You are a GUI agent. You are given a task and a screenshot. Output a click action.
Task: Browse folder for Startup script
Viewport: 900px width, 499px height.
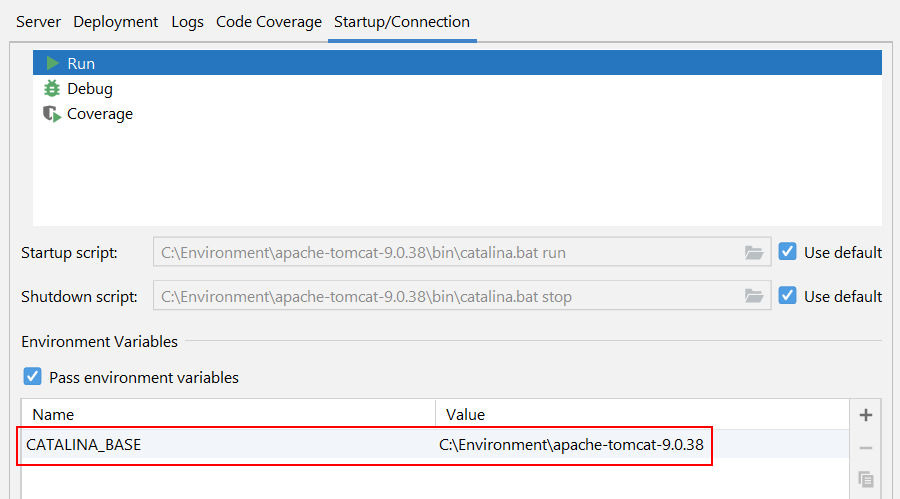[754, 253]
